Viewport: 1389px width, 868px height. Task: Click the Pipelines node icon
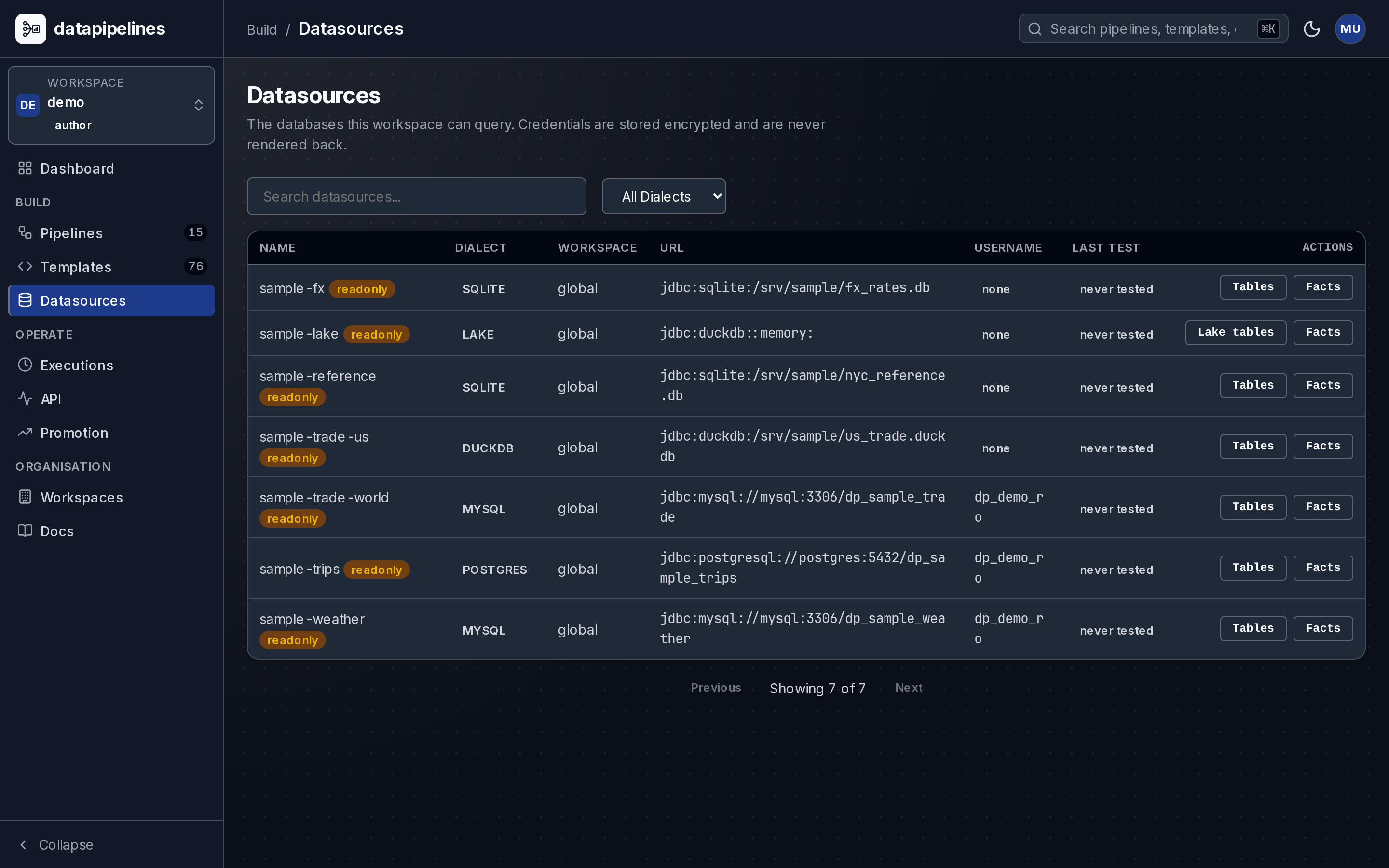pos(25,232)
